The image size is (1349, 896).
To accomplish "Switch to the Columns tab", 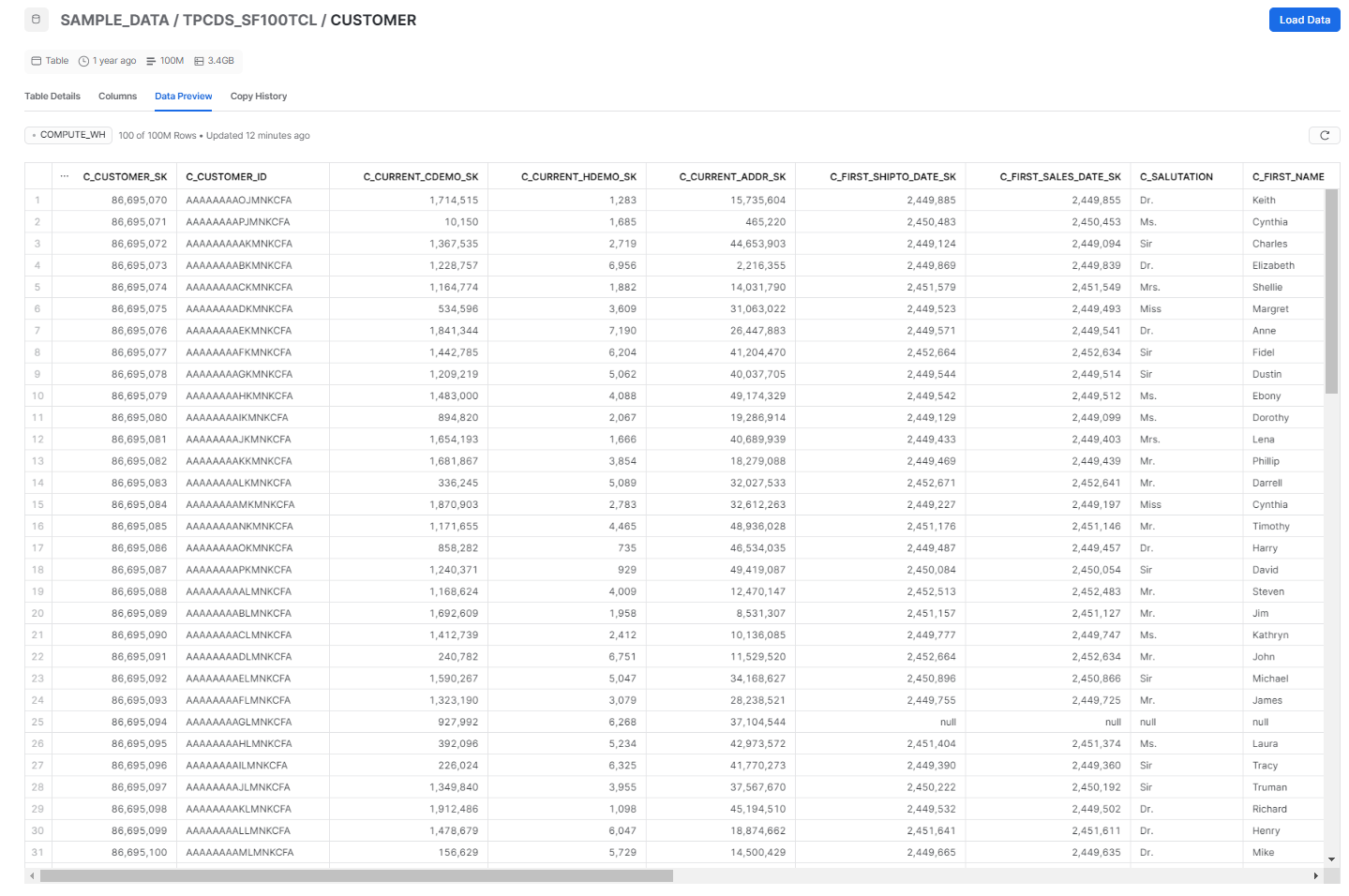I will tap(117, 96).
